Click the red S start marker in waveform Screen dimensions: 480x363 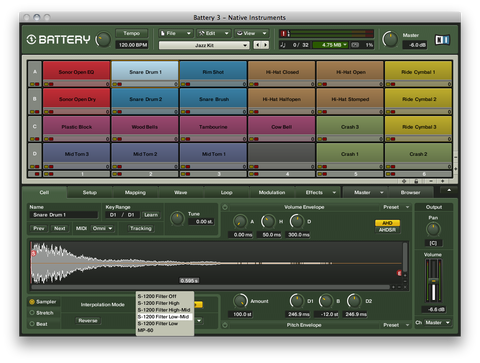click(x=33, y=254)
